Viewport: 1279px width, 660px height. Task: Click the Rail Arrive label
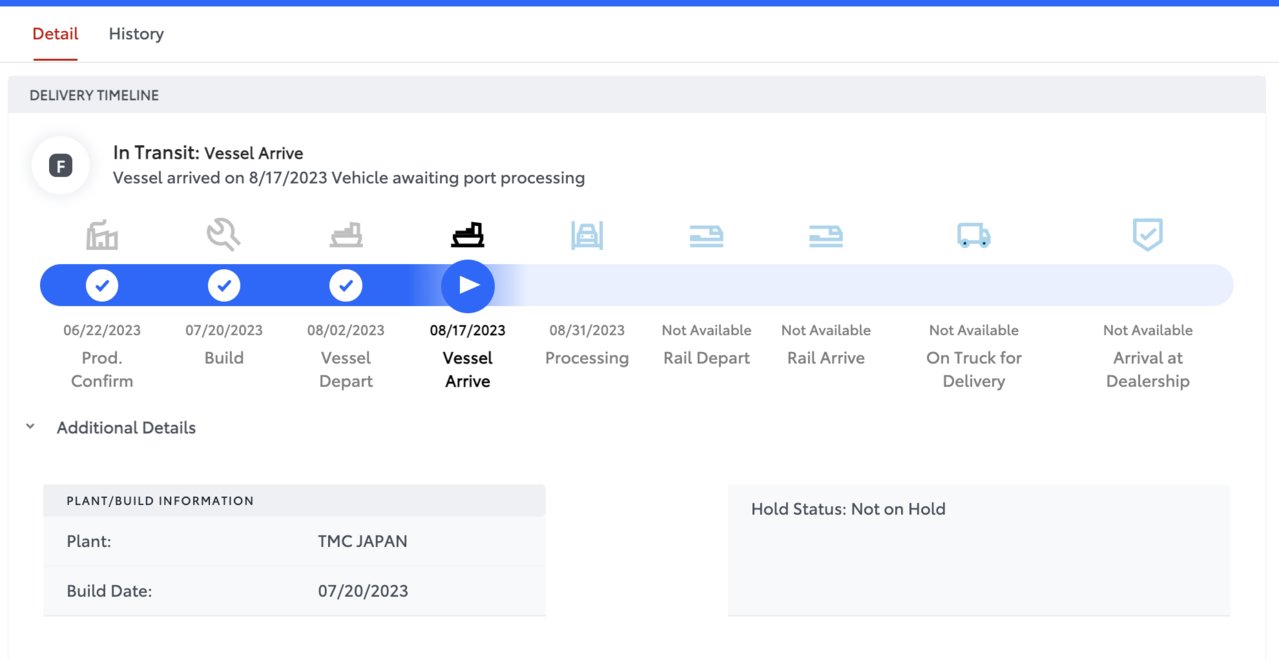click(826, 358)
